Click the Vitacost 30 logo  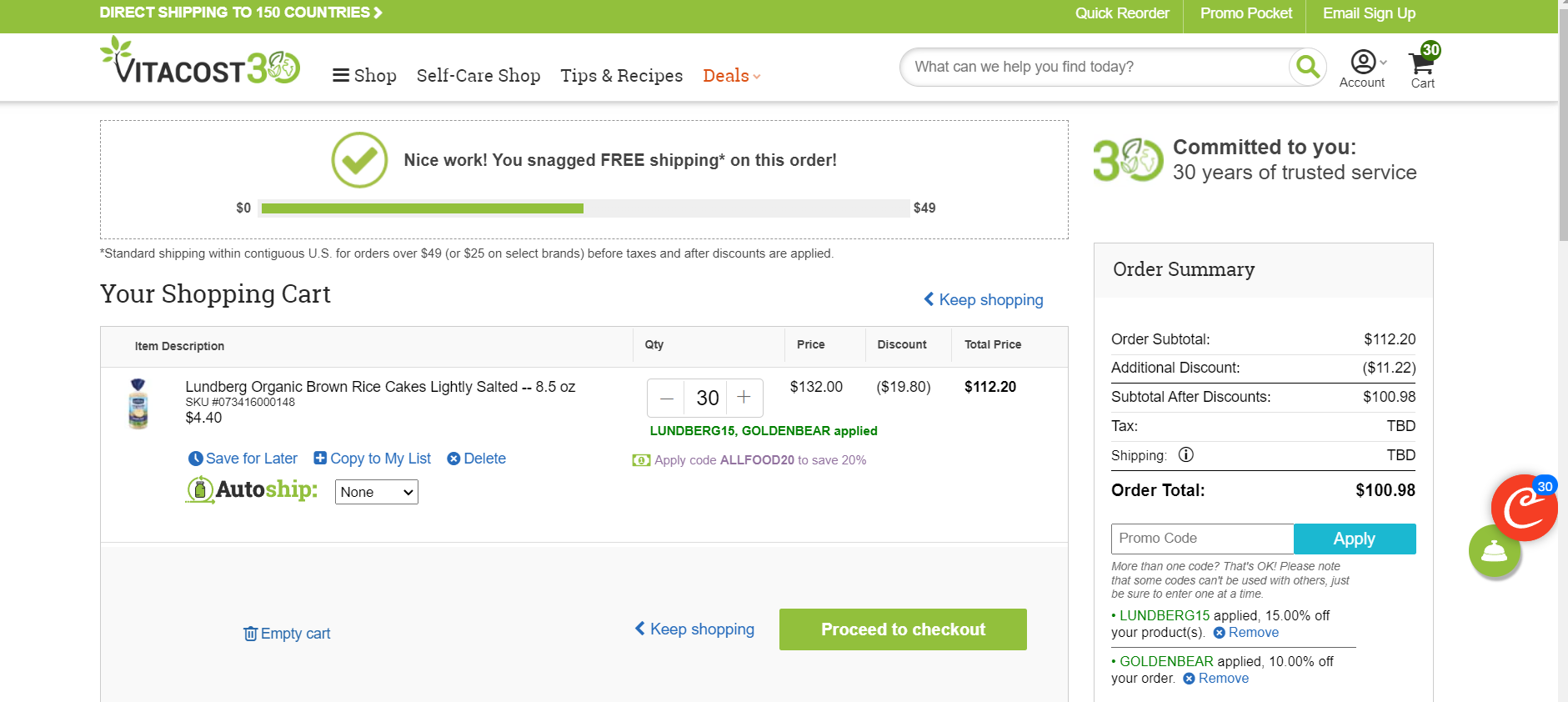point(200,61)
